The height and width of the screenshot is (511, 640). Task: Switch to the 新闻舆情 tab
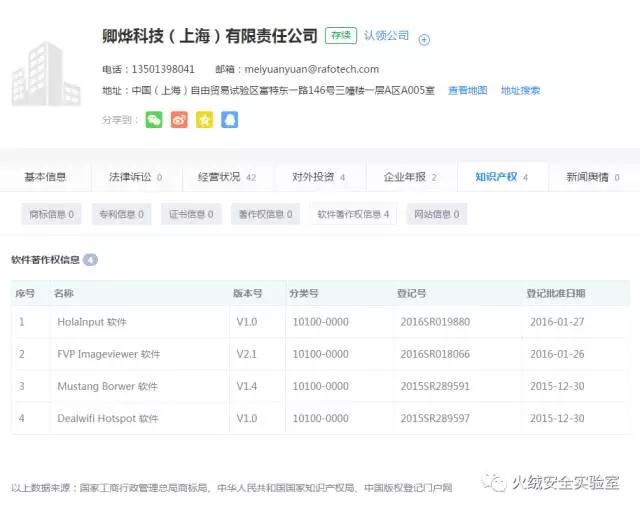(x=593, y=177)
